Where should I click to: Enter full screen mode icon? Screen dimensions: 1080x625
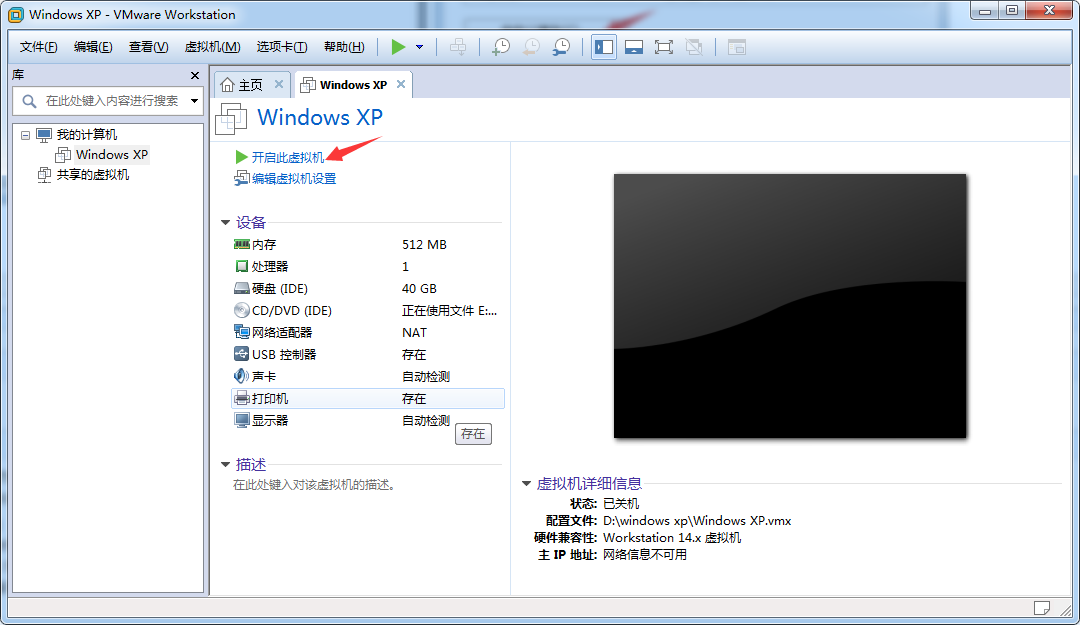coord(664,47)
